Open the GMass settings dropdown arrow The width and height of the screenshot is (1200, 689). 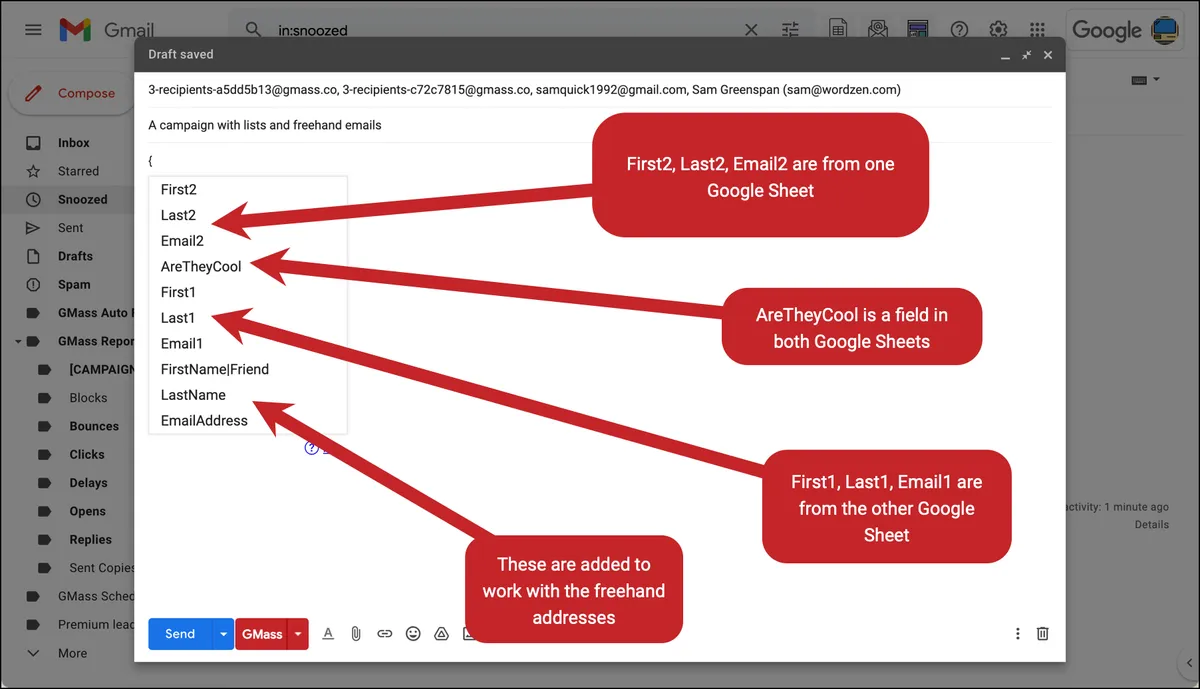pyautogui.click(x=298, y=634)
